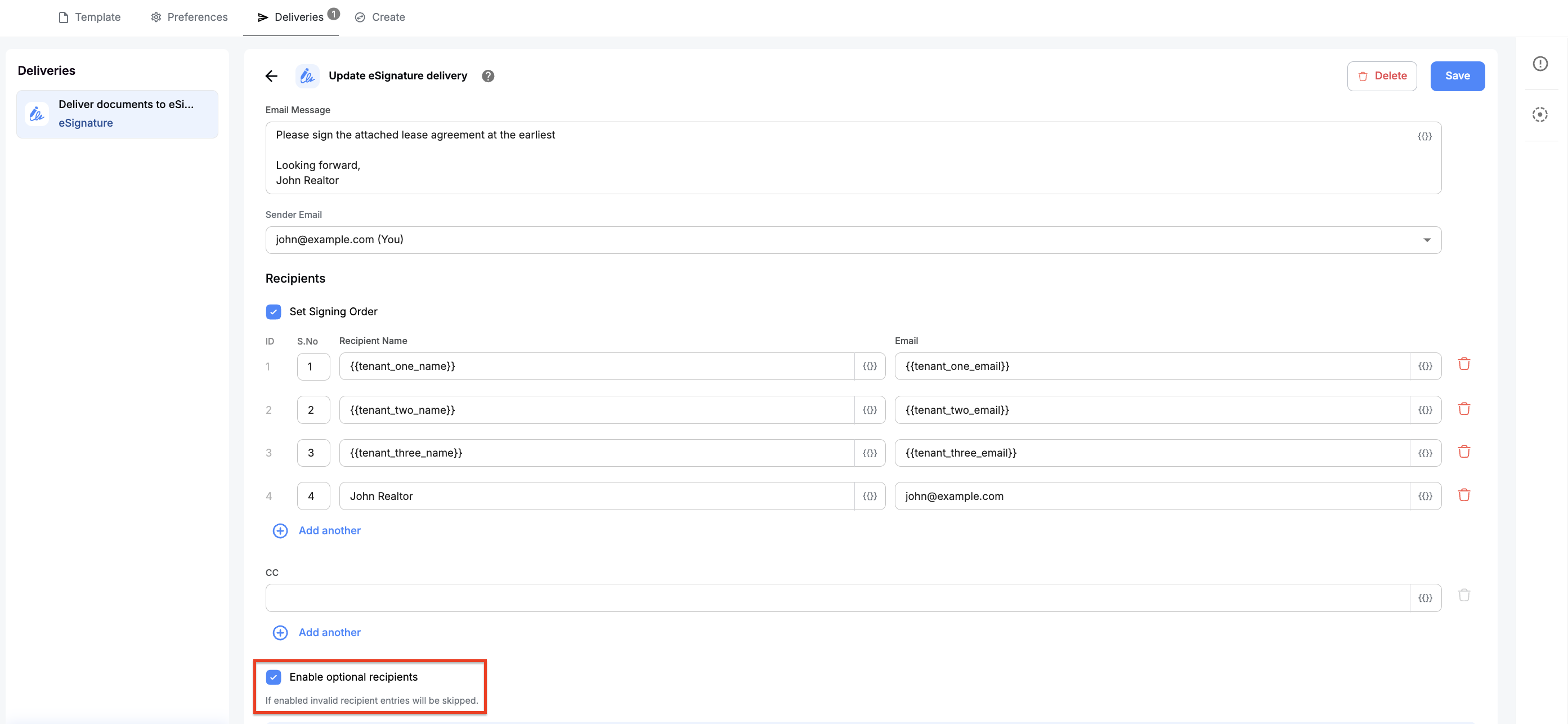Viewport: 1568px width, 724px height.
Task: Switch to the Template tab
Action: pyautogui.click(x=89, y=17)
